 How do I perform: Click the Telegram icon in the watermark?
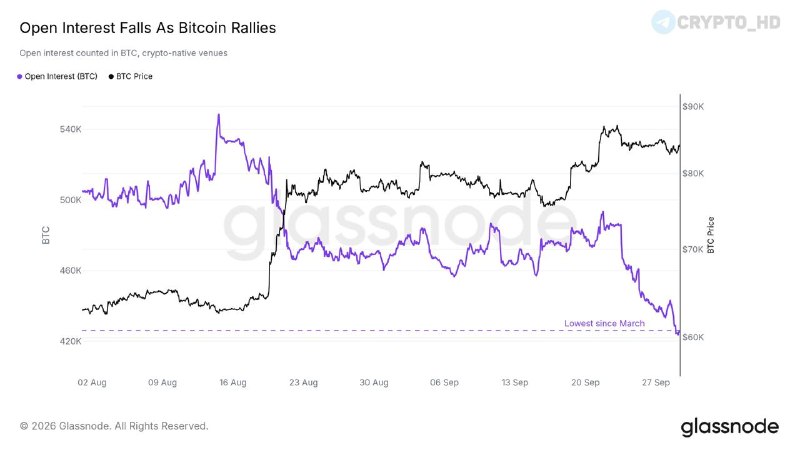663,22
